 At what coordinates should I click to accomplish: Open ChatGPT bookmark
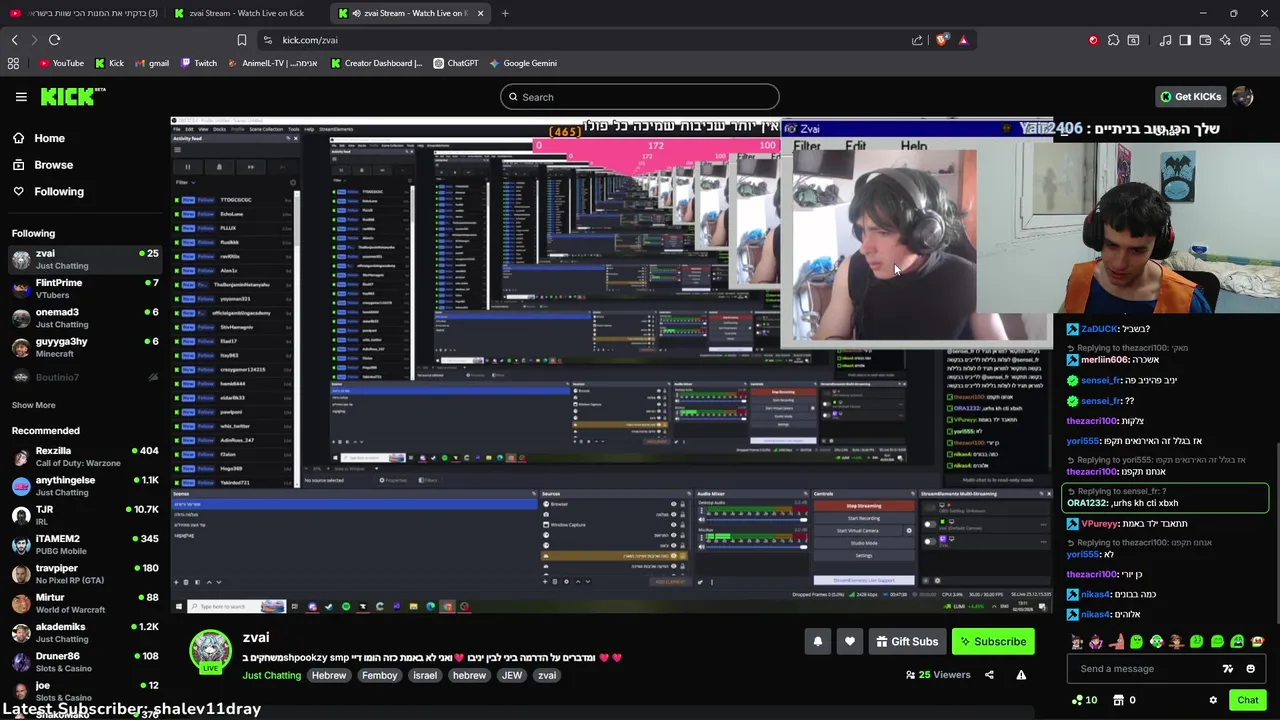click(x=455, y=63)
